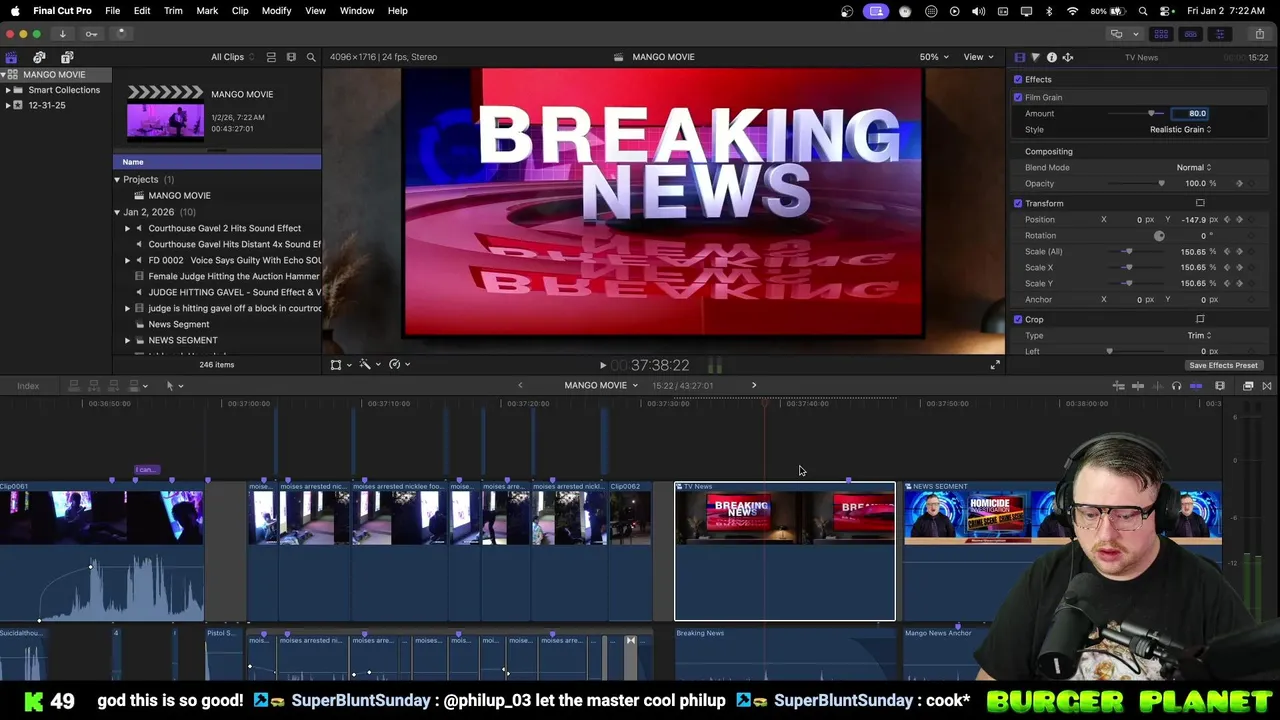Switch browser to filmstrip view
Screen dimensions: 1280x720
(x=291, y=57)
